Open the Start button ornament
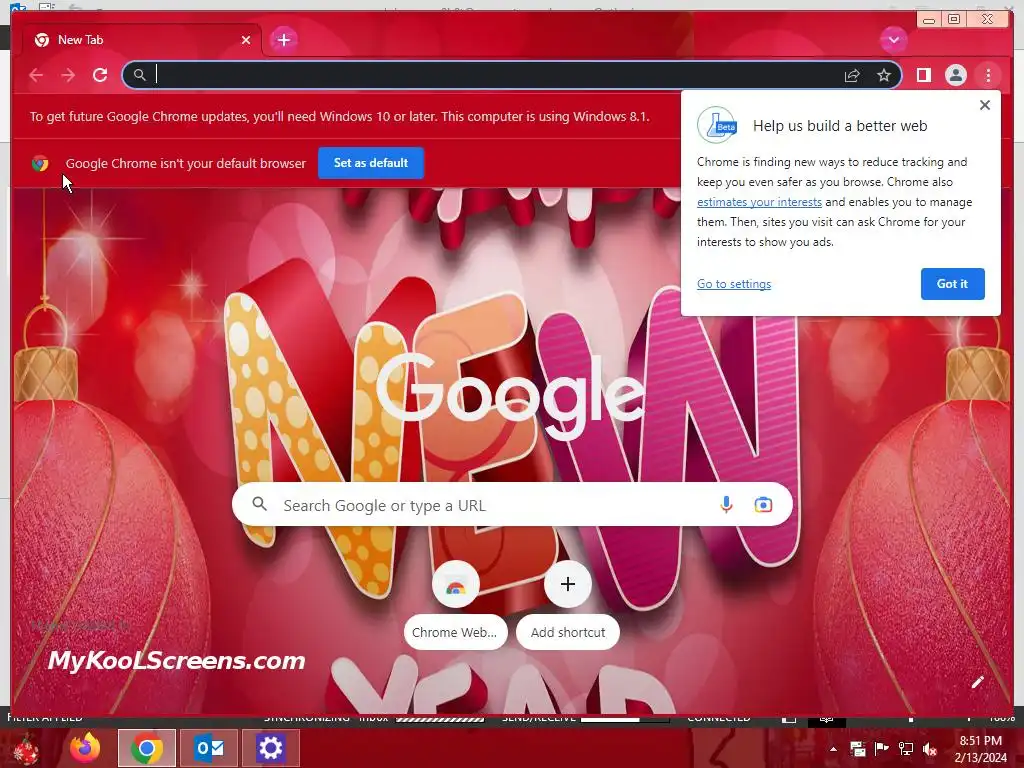 [x=25, y=750]
